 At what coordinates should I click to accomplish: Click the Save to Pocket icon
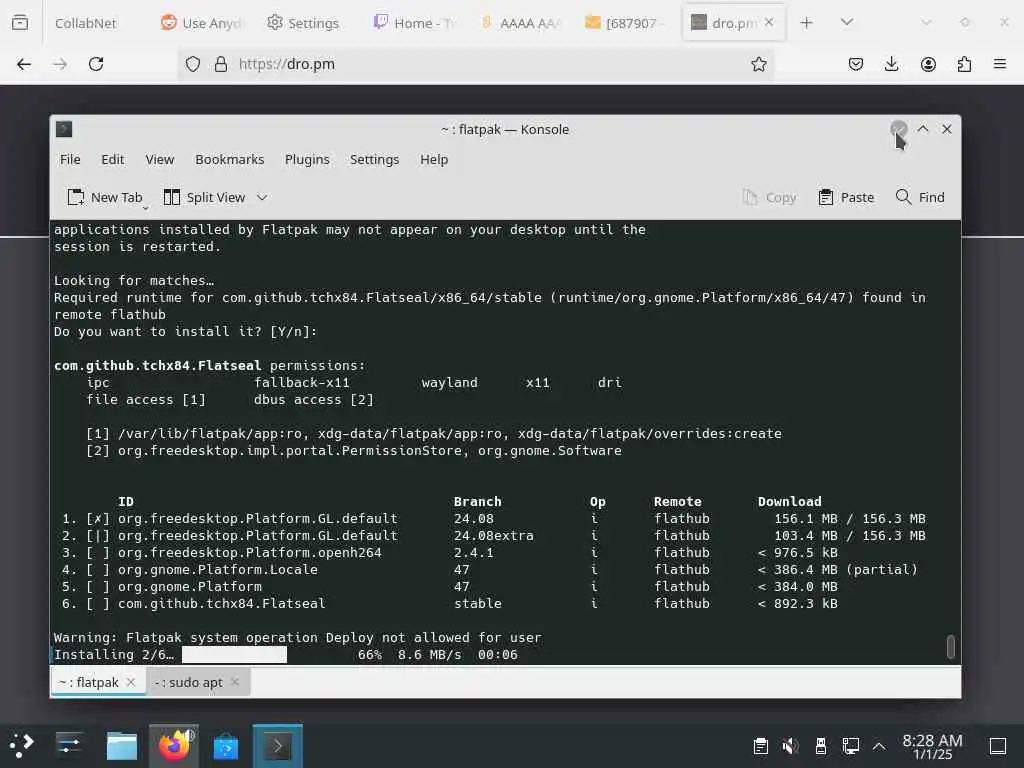coord(856,64)
